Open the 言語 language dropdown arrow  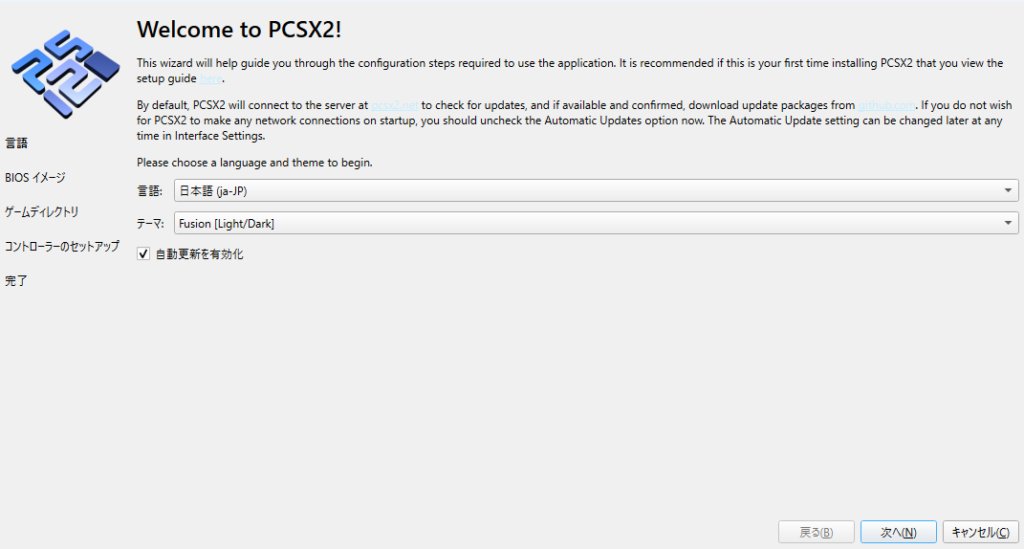pos(1008,191)
